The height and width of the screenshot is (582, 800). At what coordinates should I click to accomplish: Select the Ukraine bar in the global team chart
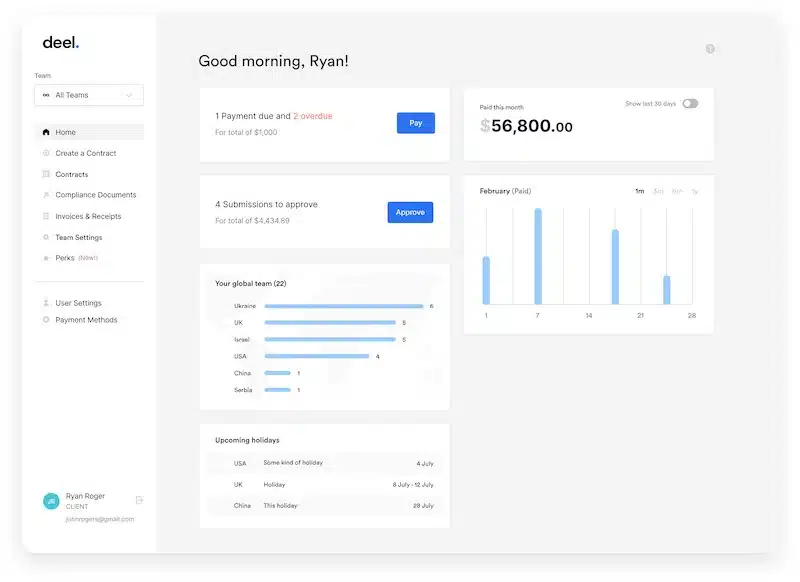click(345, 307)
